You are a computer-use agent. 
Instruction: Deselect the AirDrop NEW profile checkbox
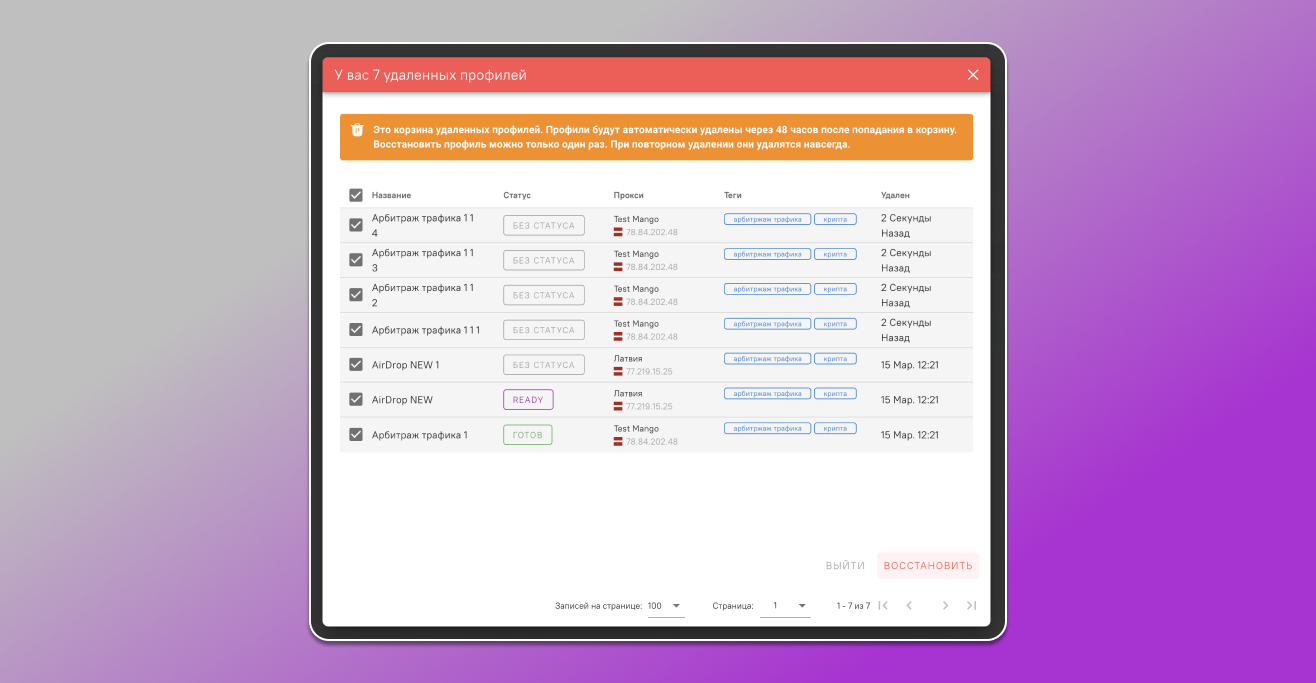pyautogui.click(x=355, y=400)
